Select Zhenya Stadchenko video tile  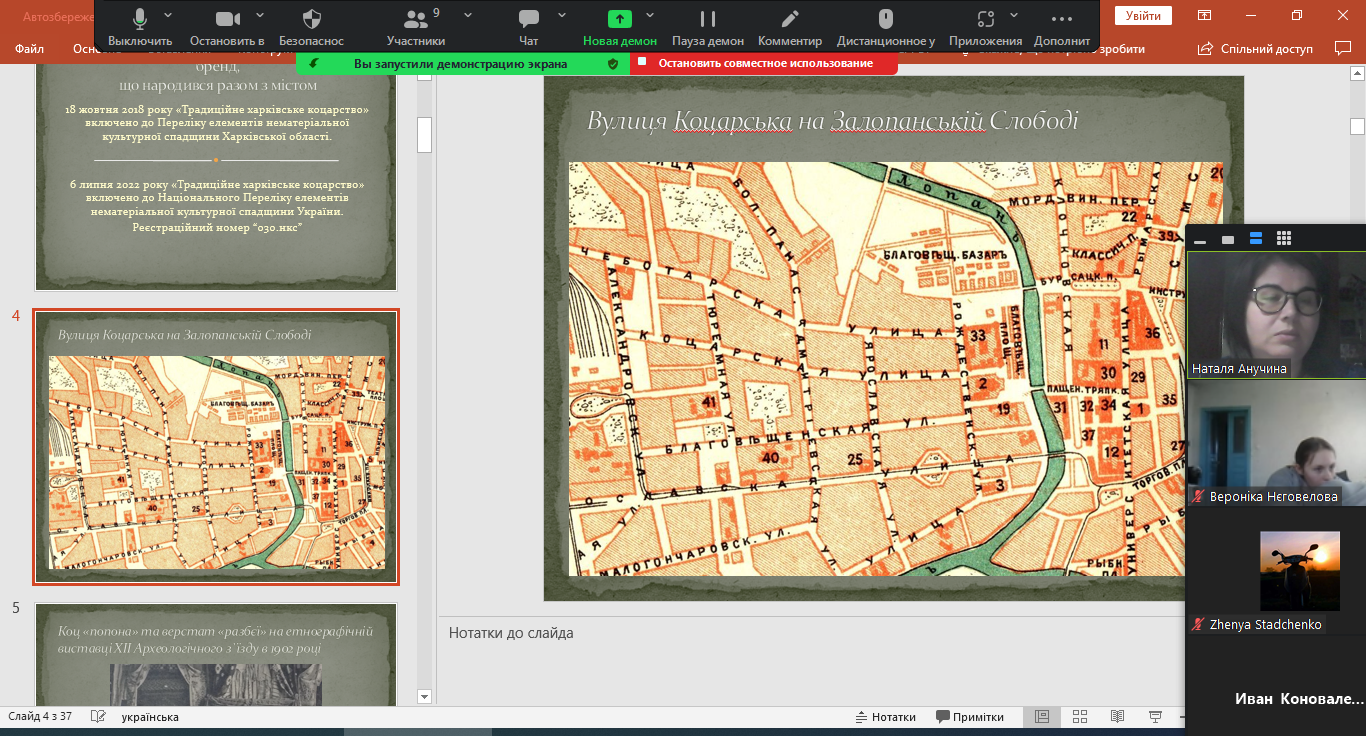[1277, 570]
